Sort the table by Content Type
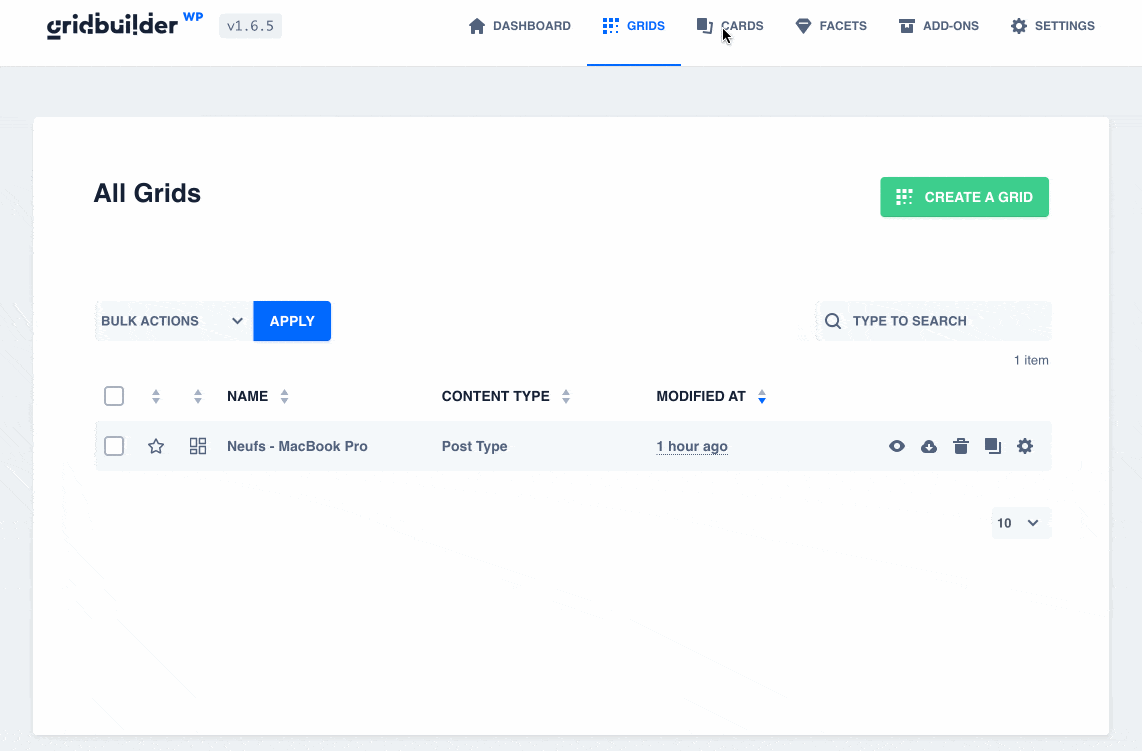The image size is (1142, 751). click(505, 396)
